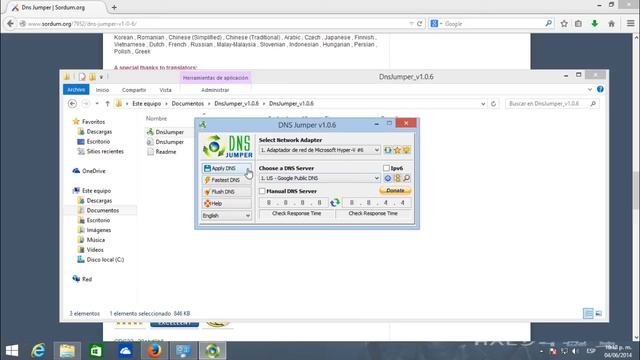Check response time for 8.8.4.4

point(373,213)
